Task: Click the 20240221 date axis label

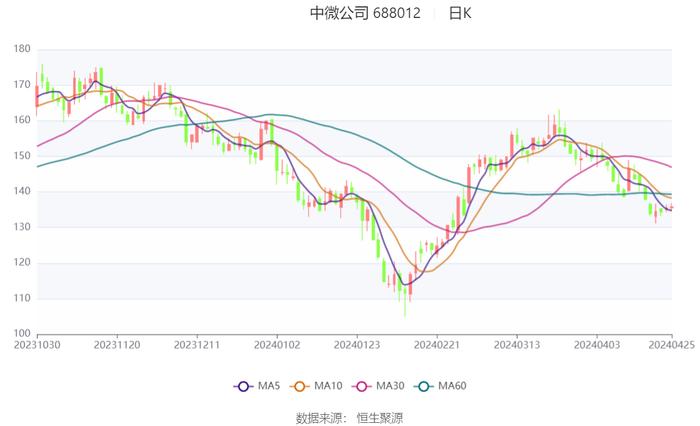Action: [x=437, y=345]
